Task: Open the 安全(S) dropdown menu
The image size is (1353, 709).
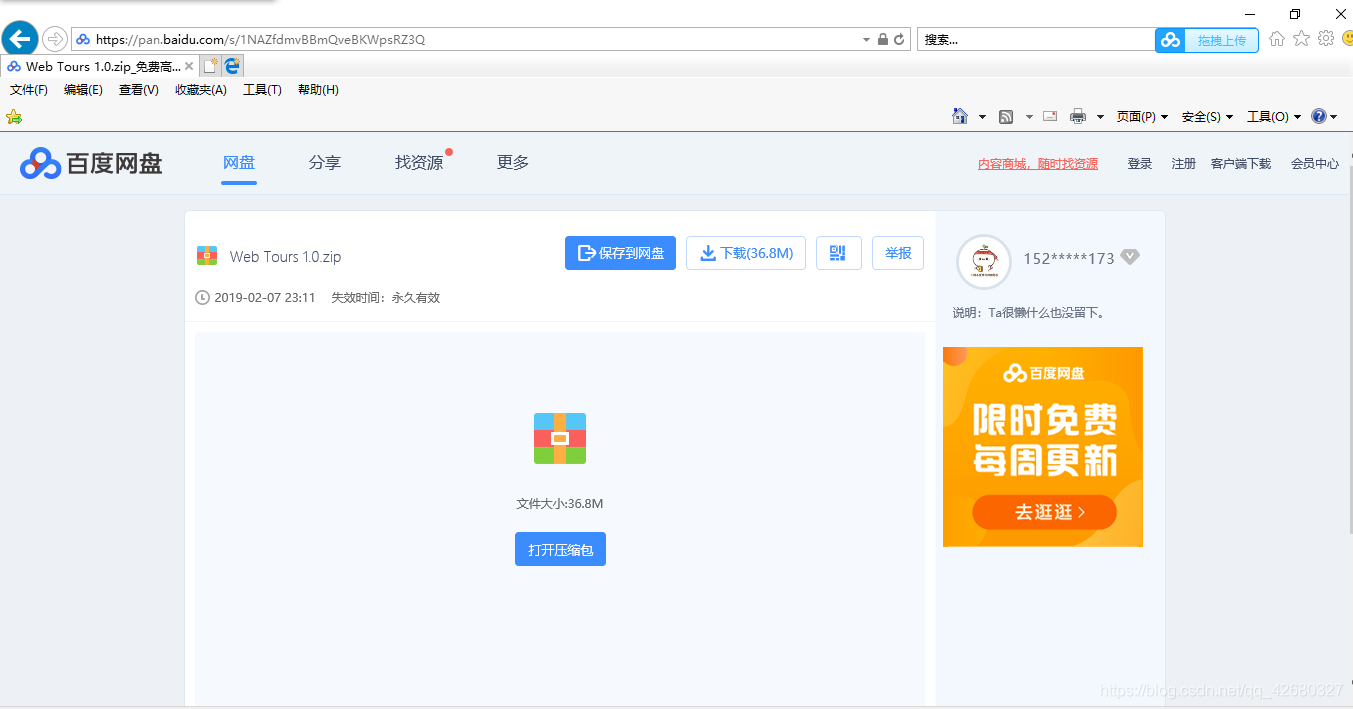Action: pos(1207,117)
